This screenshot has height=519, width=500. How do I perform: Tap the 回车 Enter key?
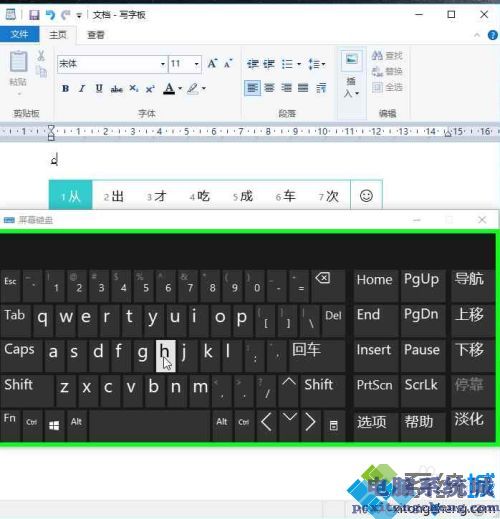click(317, 355)
